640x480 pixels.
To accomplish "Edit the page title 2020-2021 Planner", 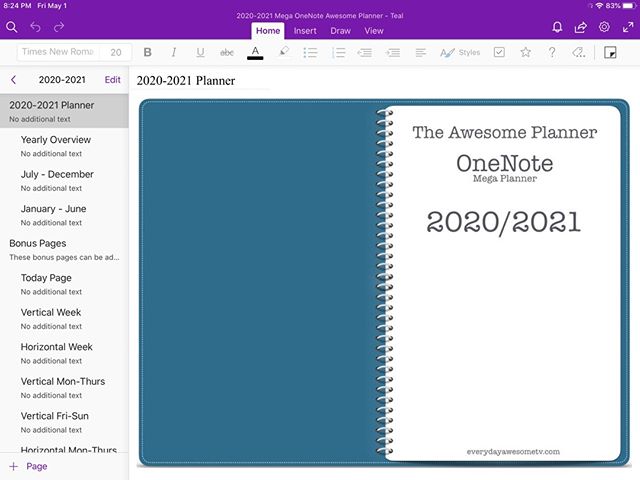I will click(x=186, y=80).
